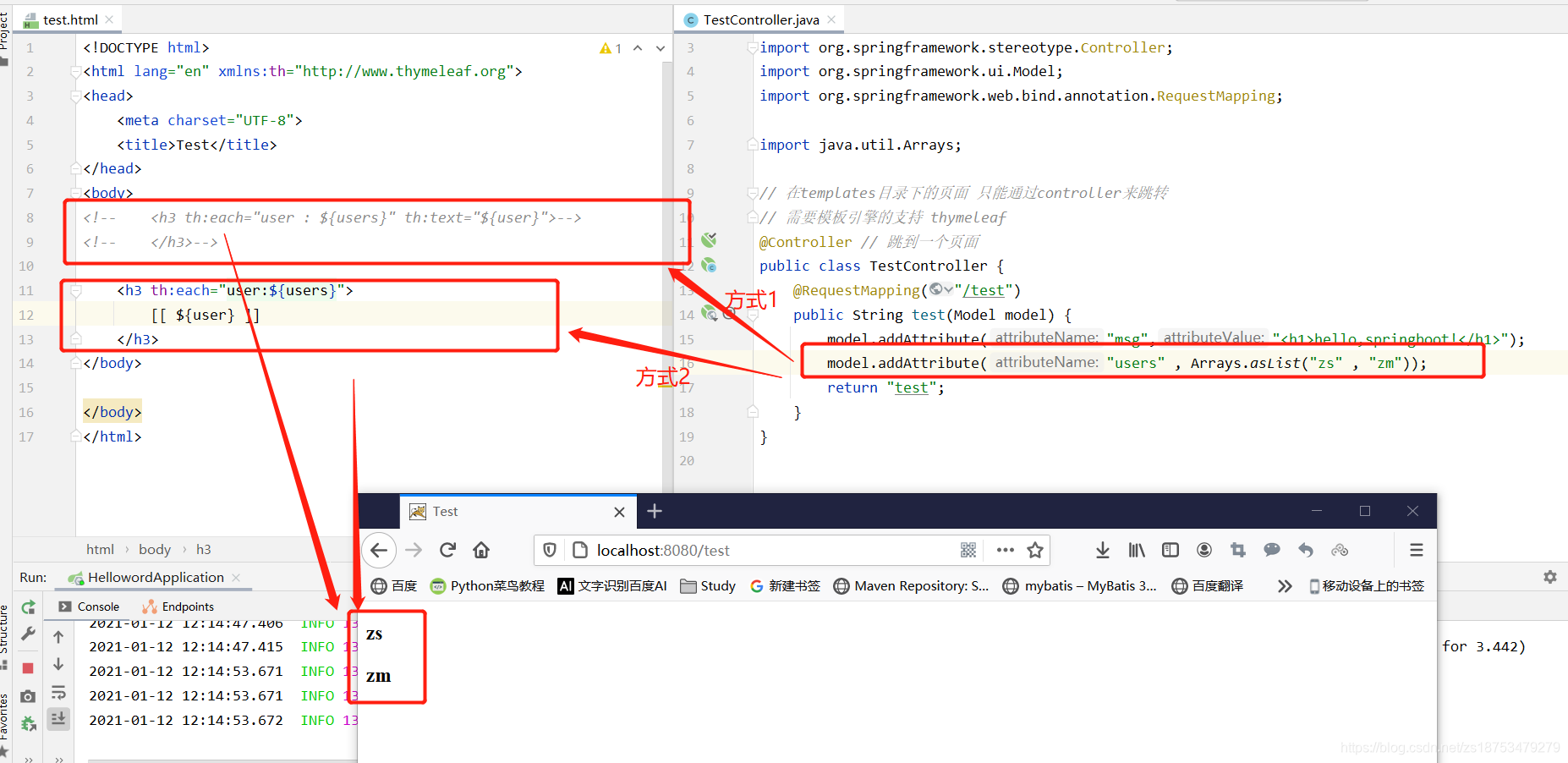Open 百度翻译 bookmark
The width and height of the screenshot is (1568, 763).
1208,585
